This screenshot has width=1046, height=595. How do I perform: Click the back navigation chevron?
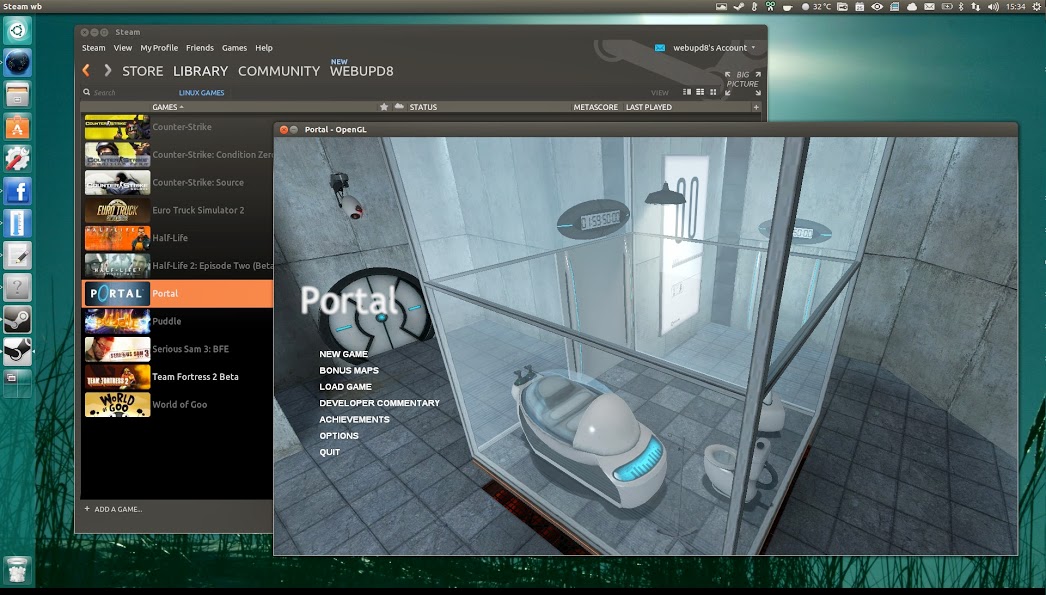(x=86, y=70)
